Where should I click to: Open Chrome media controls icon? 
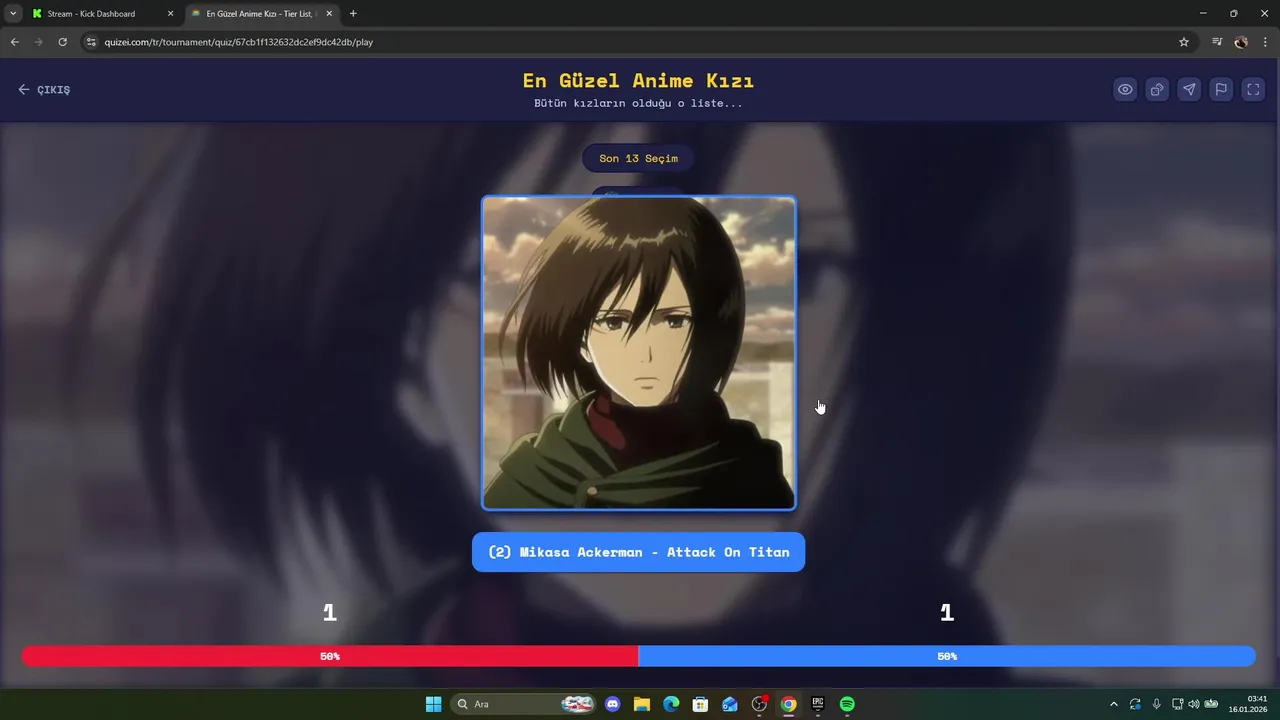click(x=1217, y=42)
